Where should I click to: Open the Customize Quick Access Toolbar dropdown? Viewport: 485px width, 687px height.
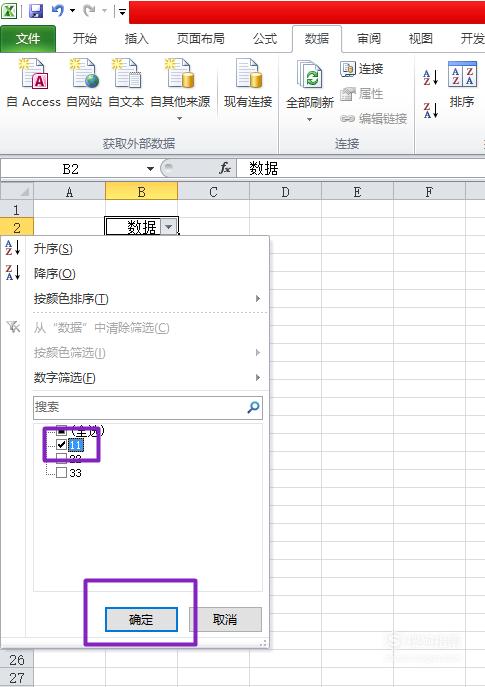(x=122, y=11)
